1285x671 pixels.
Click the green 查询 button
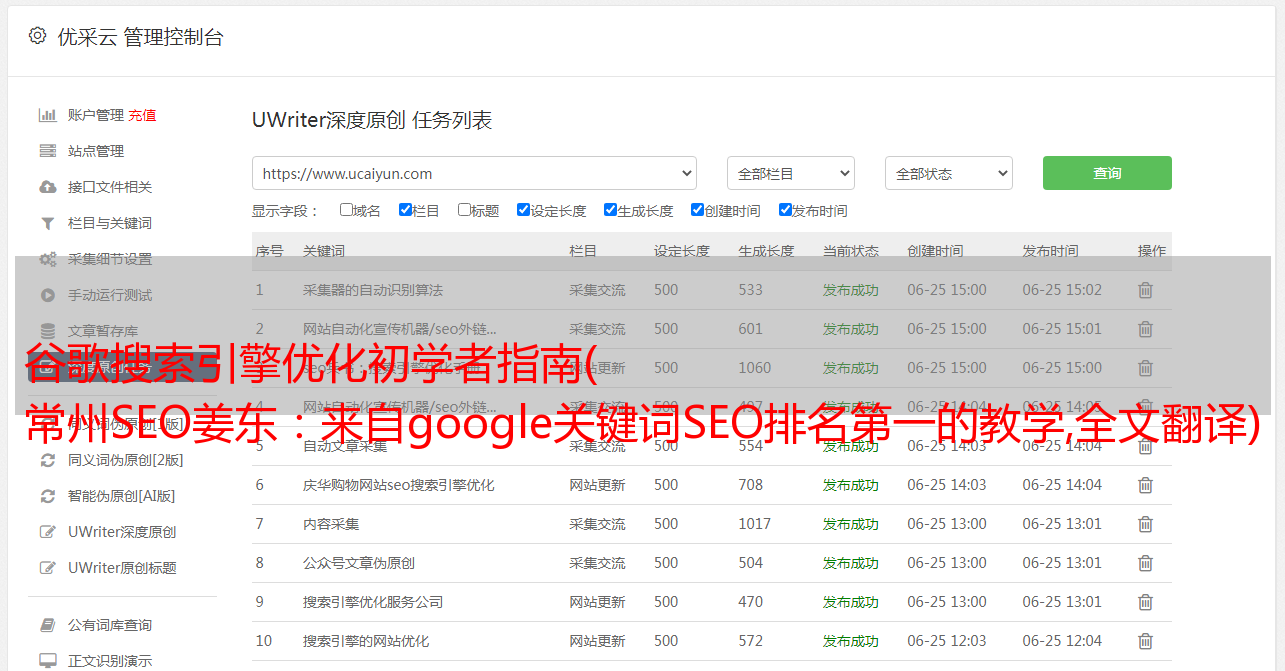(1107, 173)
